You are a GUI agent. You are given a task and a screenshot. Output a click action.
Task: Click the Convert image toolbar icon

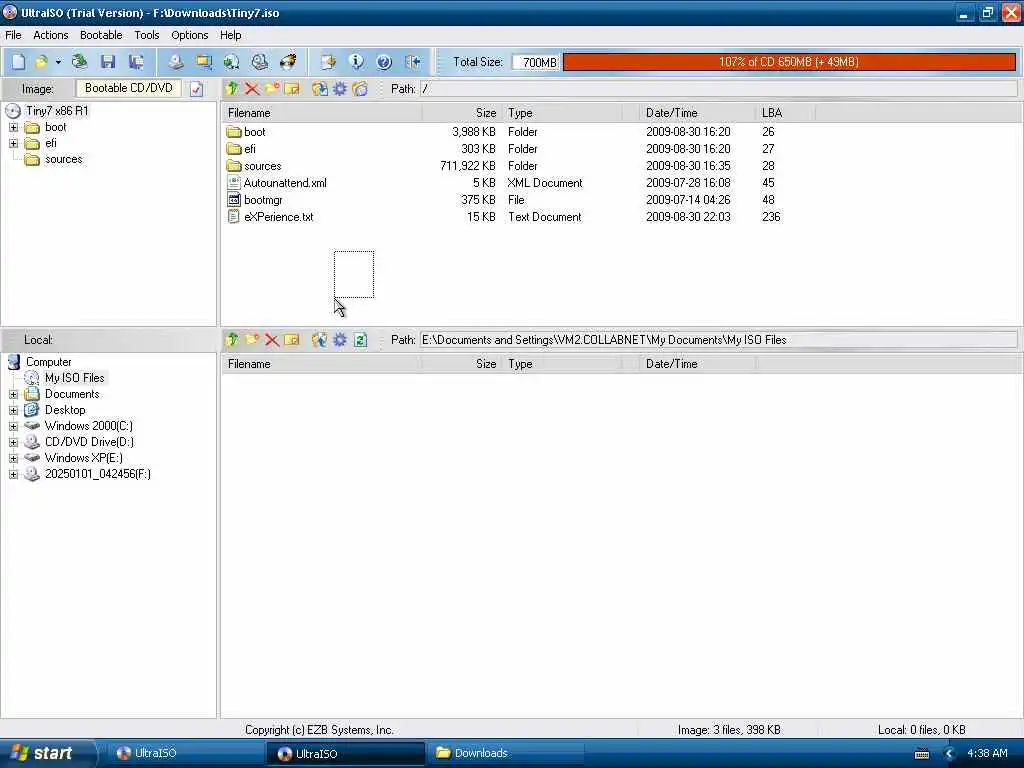coord(204,62)
